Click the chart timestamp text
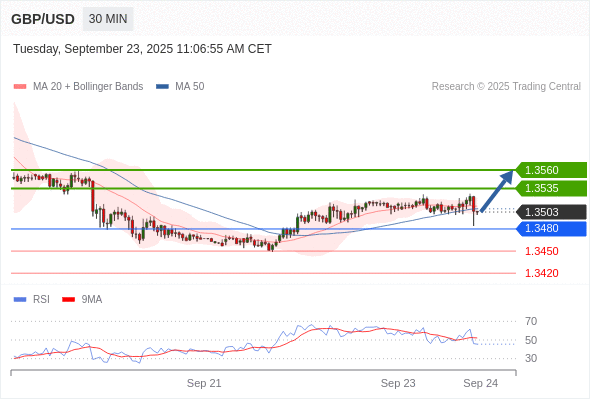The width and height of the screenshot is (590, 400). (x=142, y=49)
